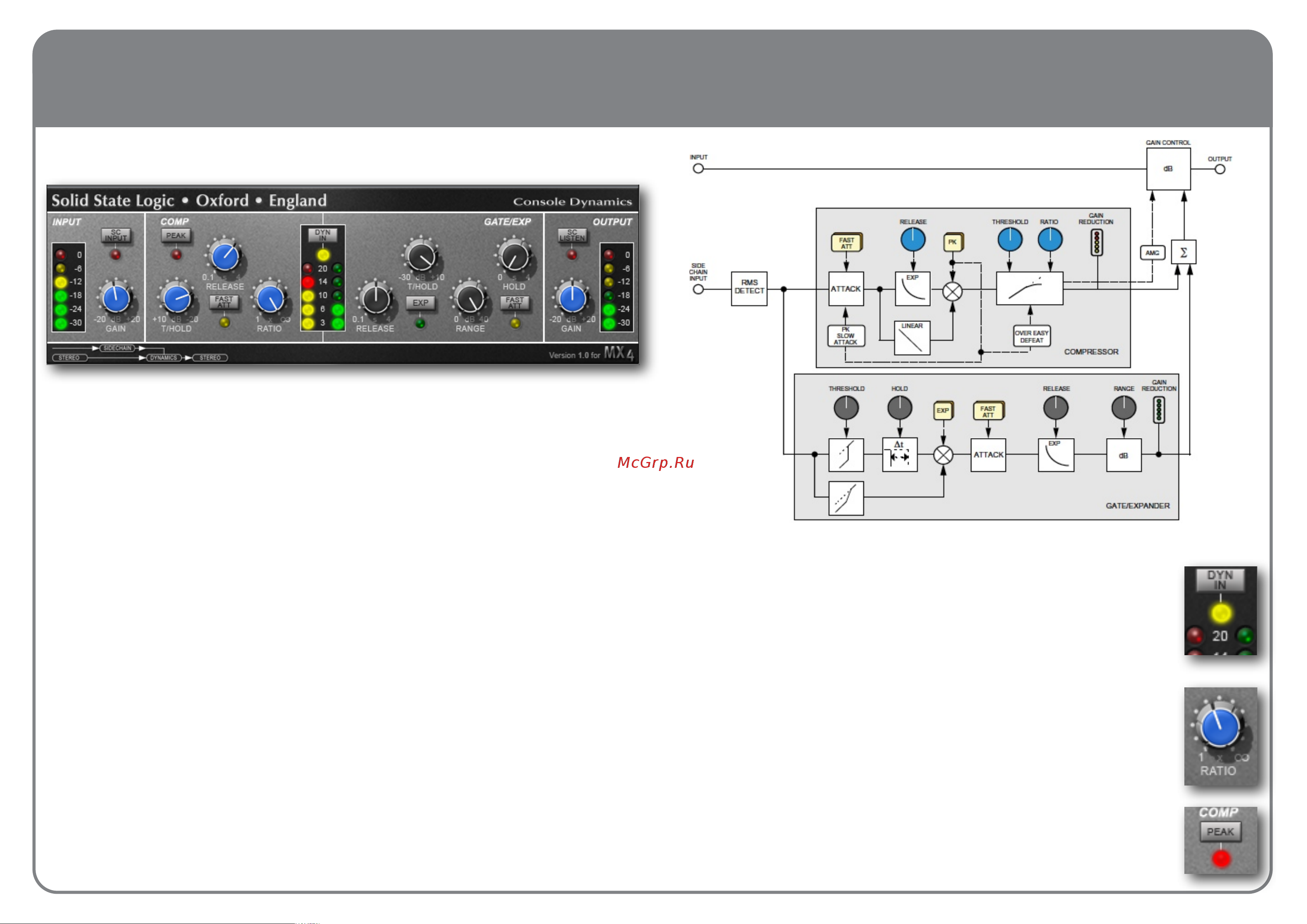
Task: Click the COMP RELEASE blue knob in the plugin
Action: tap(224, 256)
